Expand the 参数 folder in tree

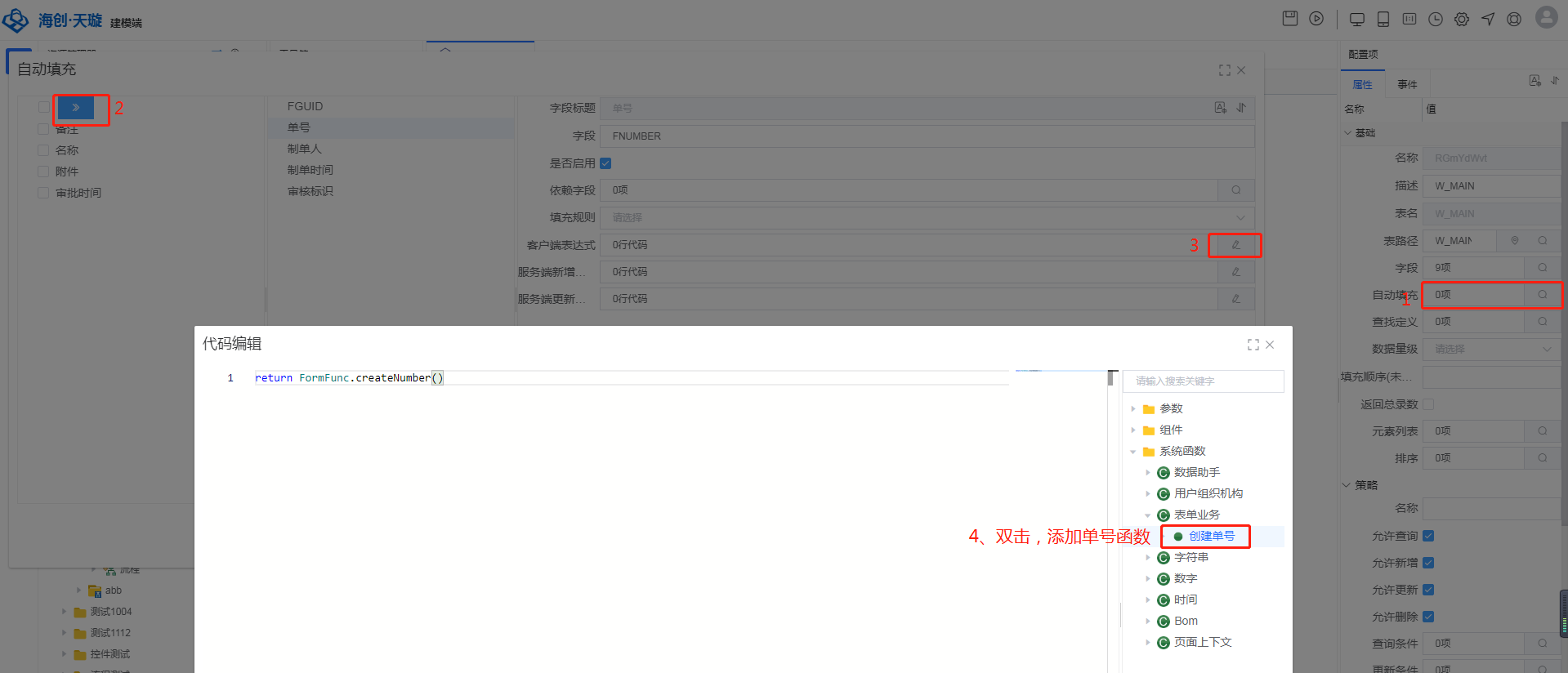point(1133,408)
